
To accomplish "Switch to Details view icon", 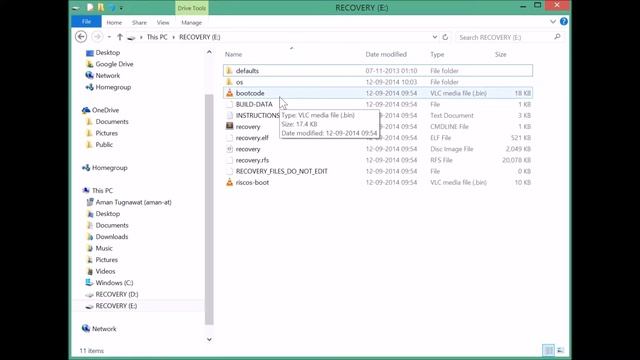I will [x=548, y=350].
